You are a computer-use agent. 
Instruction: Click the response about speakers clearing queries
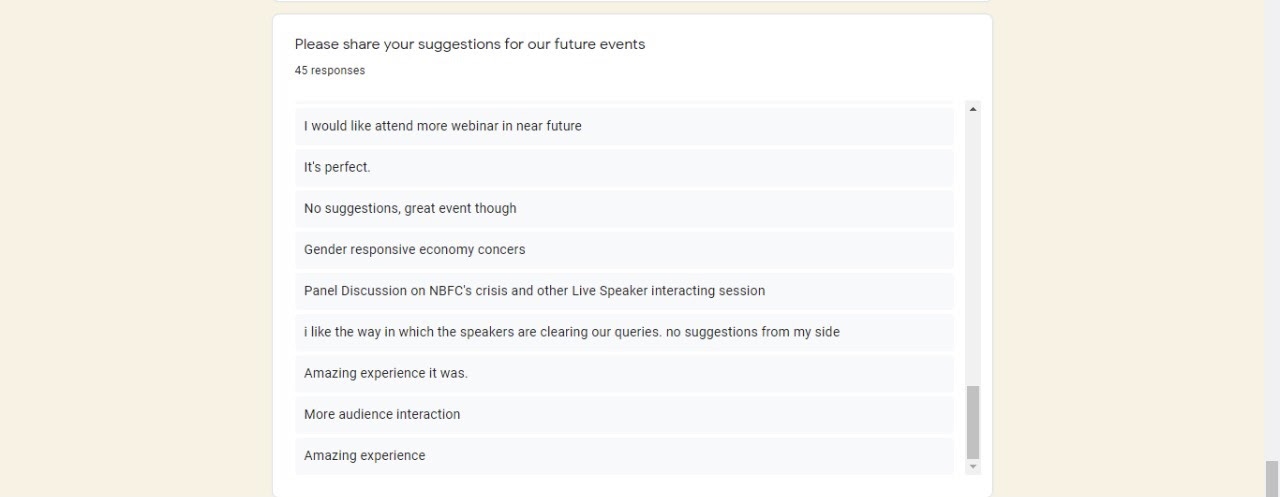[571, 332]
